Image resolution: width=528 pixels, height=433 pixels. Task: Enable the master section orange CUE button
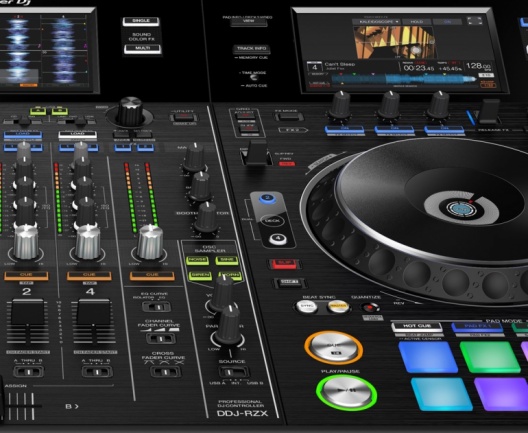click(152, 276)
